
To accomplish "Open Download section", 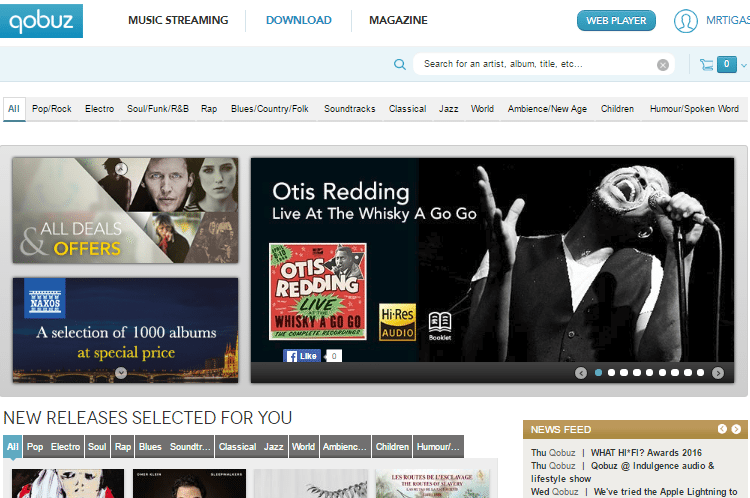I will point(298,20).
